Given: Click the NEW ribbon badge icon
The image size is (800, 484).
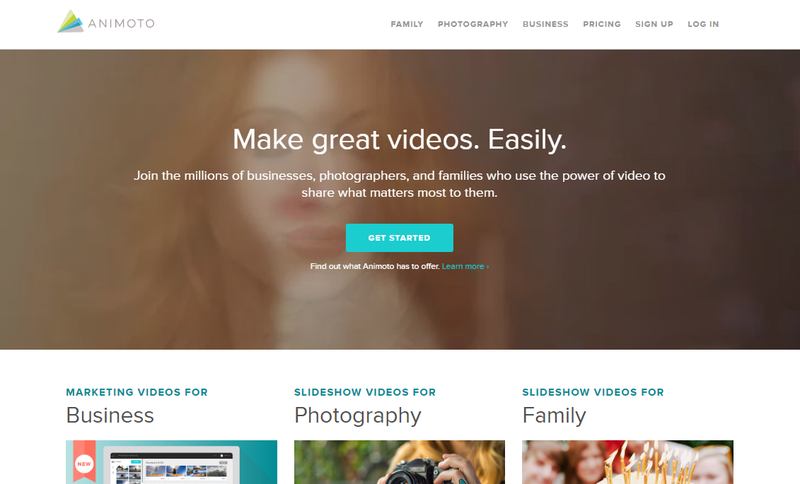Looking at the screenshot, I should (84, 463).
